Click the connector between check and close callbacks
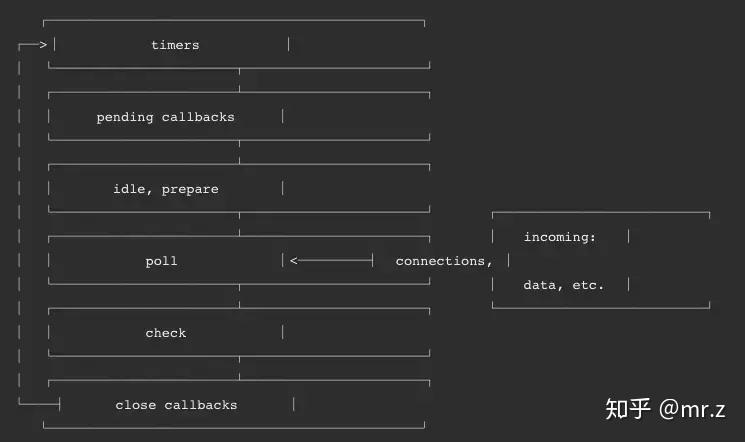 [239, 368]
